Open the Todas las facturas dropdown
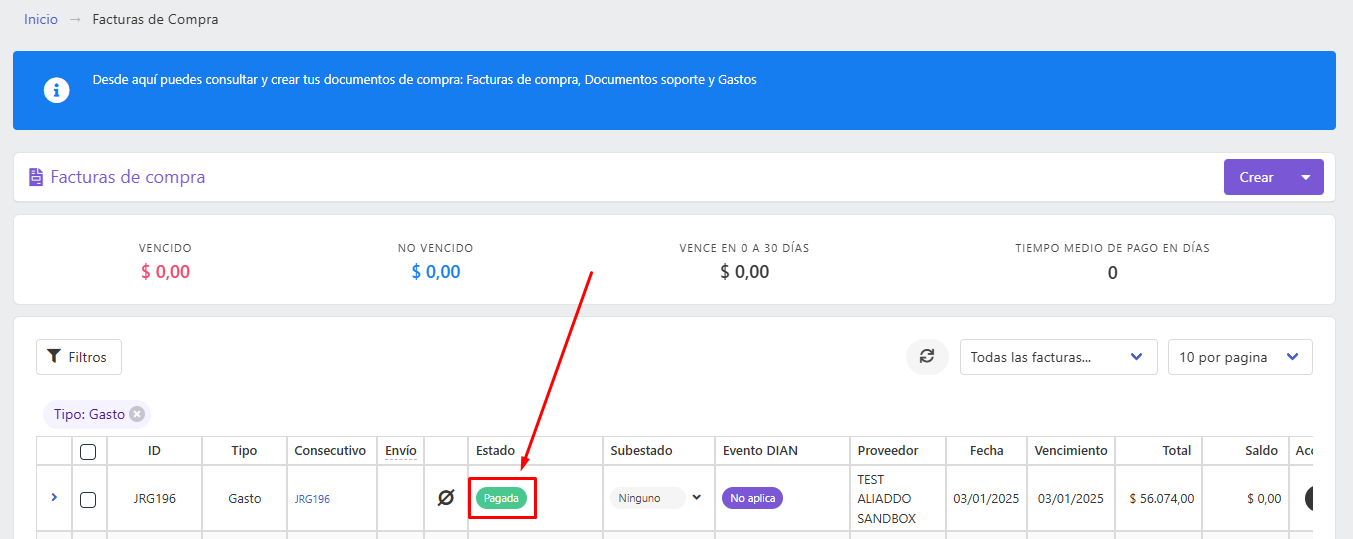This screenshot has width=1353, height=539. pyautogui.click(x=1059, y=357)
